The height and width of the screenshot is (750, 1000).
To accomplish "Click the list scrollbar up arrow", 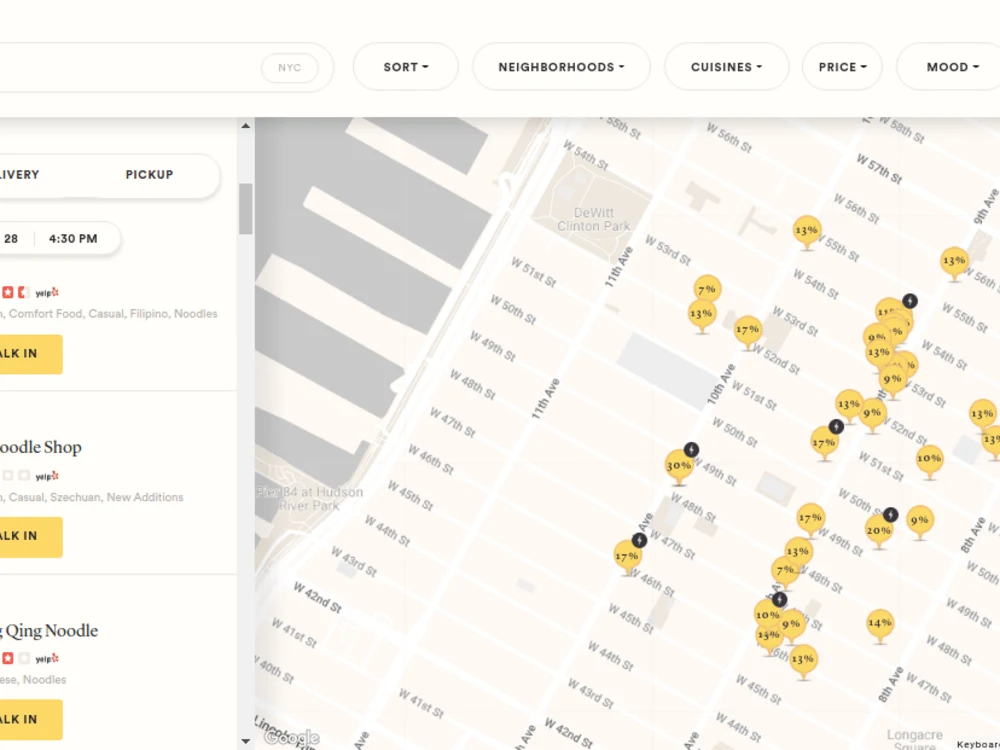I will click(246, 126).
